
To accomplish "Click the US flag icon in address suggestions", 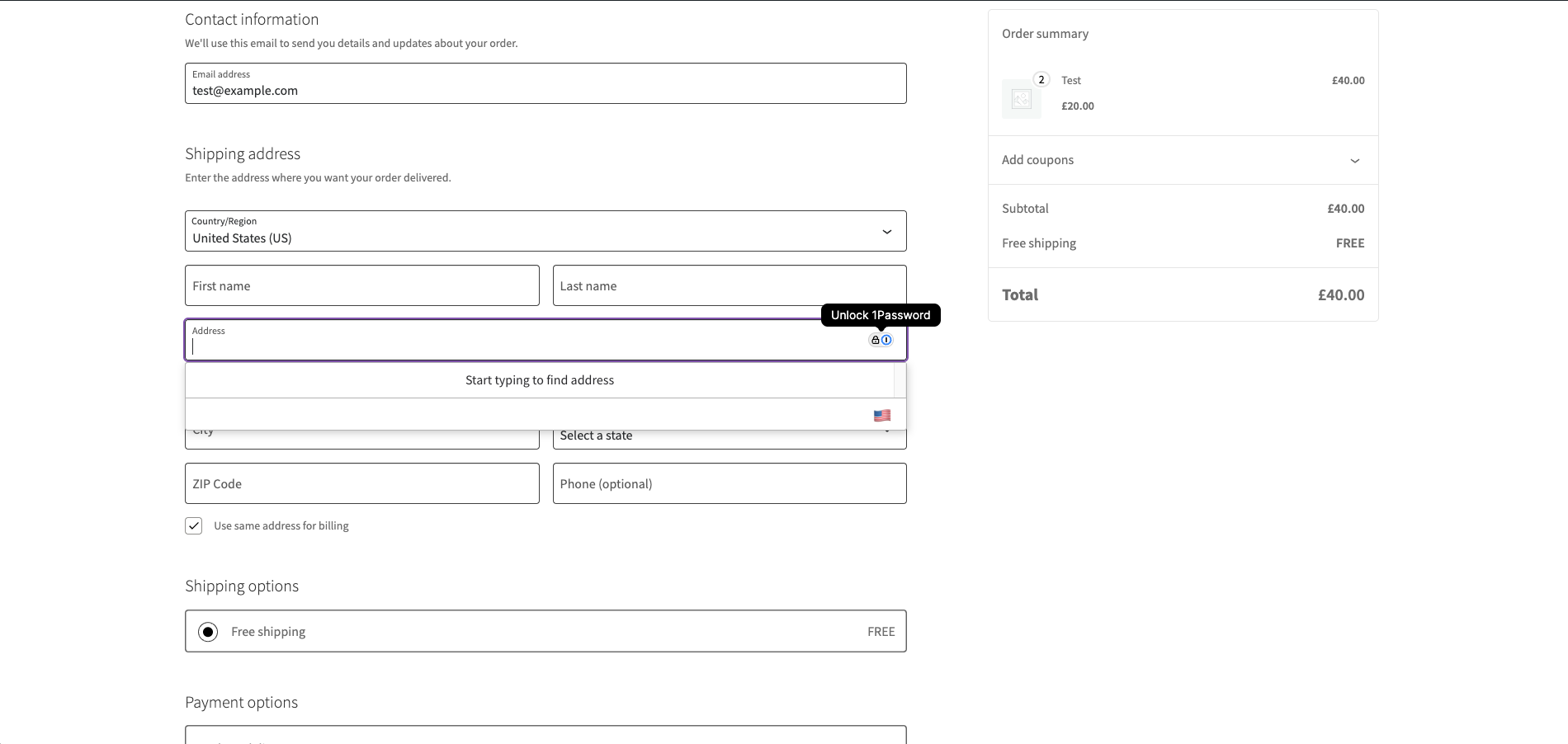I will (x=882, y=415).
